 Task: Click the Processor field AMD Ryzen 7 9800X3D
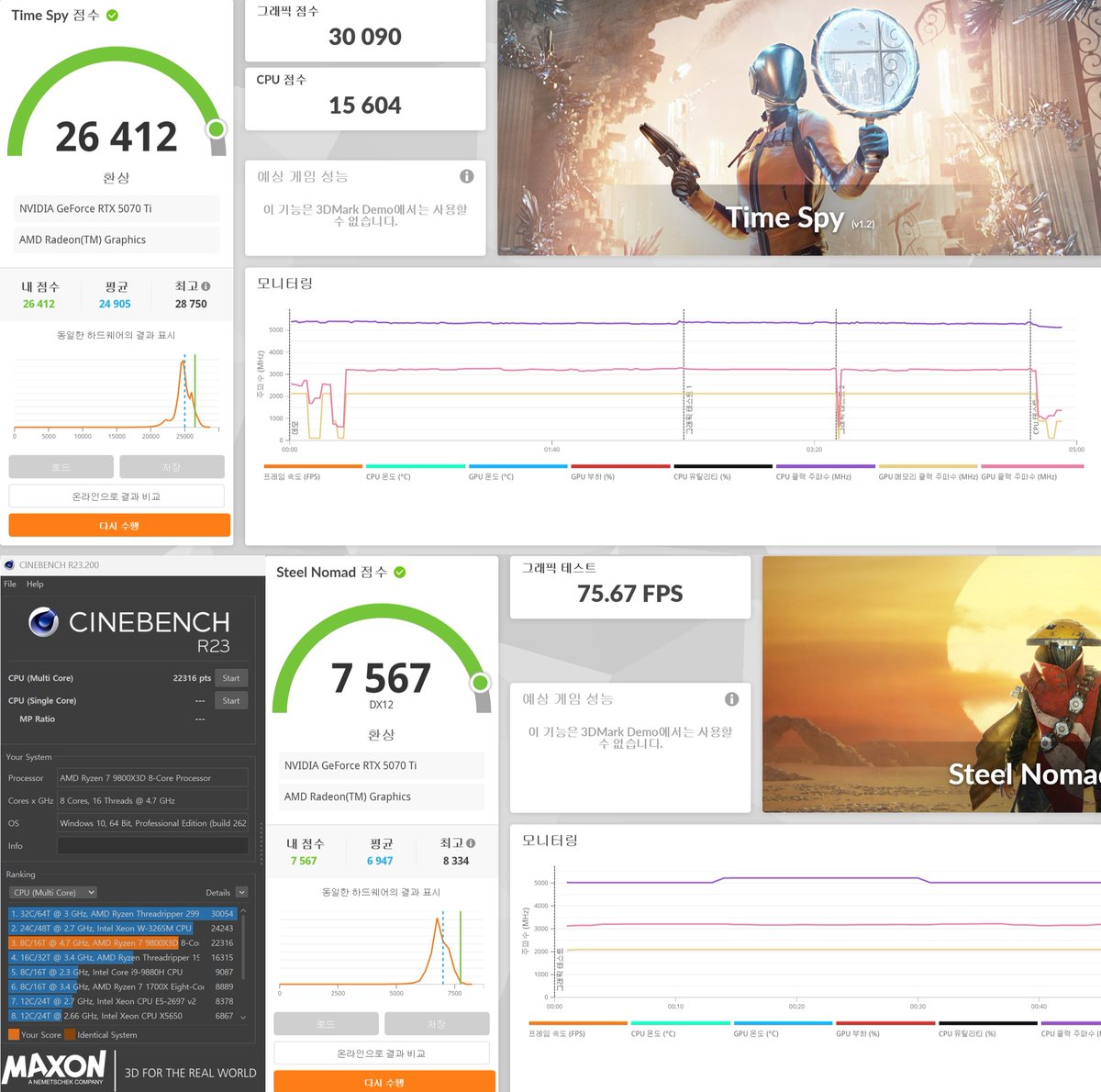point(152,778)
